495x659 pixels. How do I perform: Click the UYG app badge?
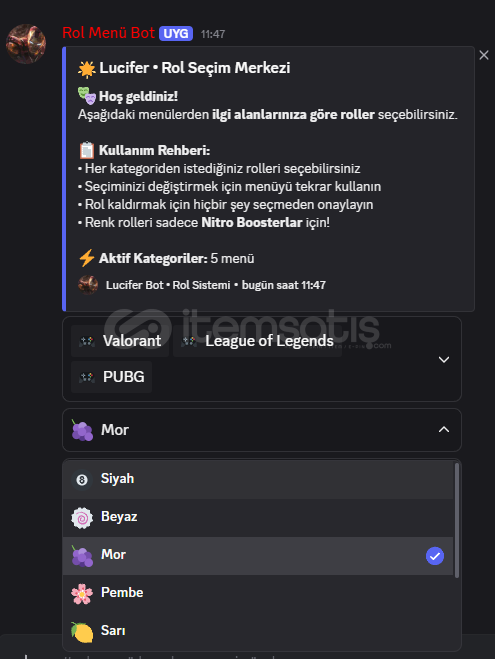point(176,33)
